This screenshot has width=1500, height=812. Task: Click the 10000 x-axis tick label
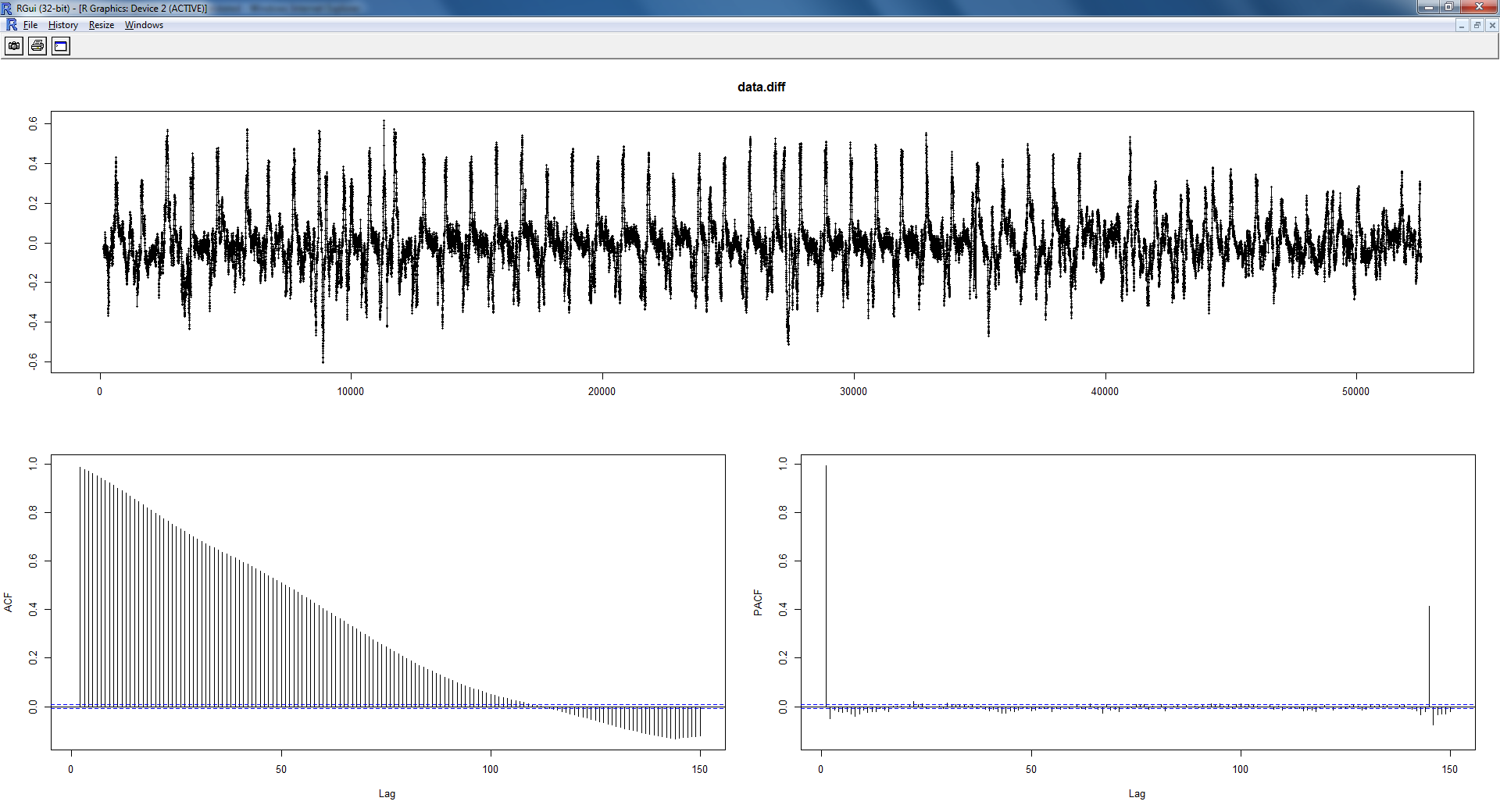pos(350,391)
